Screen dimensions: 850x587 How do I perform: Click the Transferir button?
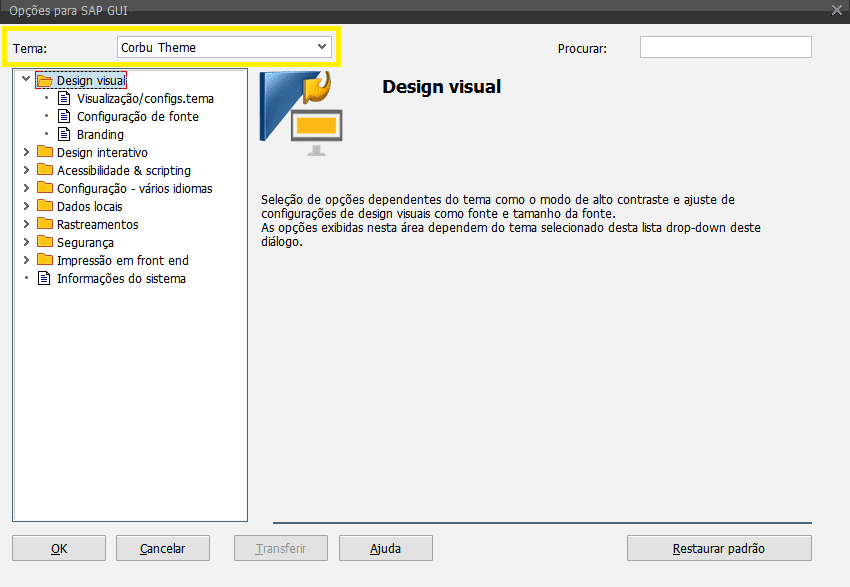tap(281, 548)
